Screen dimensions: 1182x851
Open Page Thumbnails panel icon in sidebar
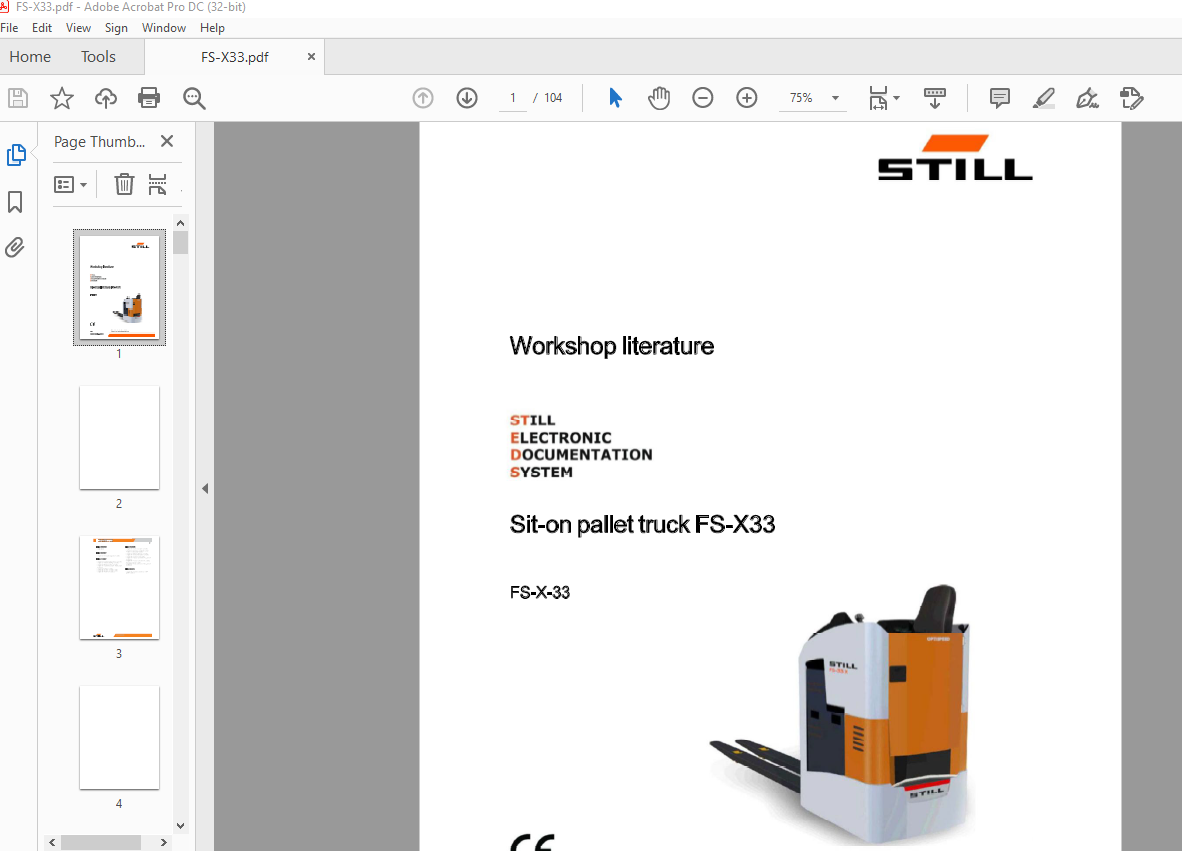(x=16, y=155)
